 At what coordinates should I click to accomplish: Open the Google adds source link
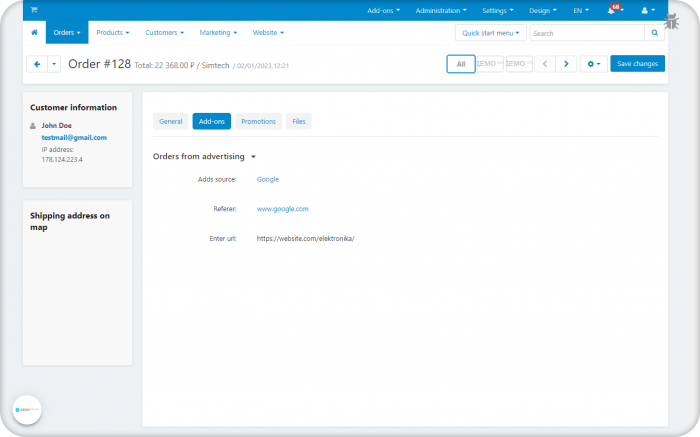click(x=268, y=179)
